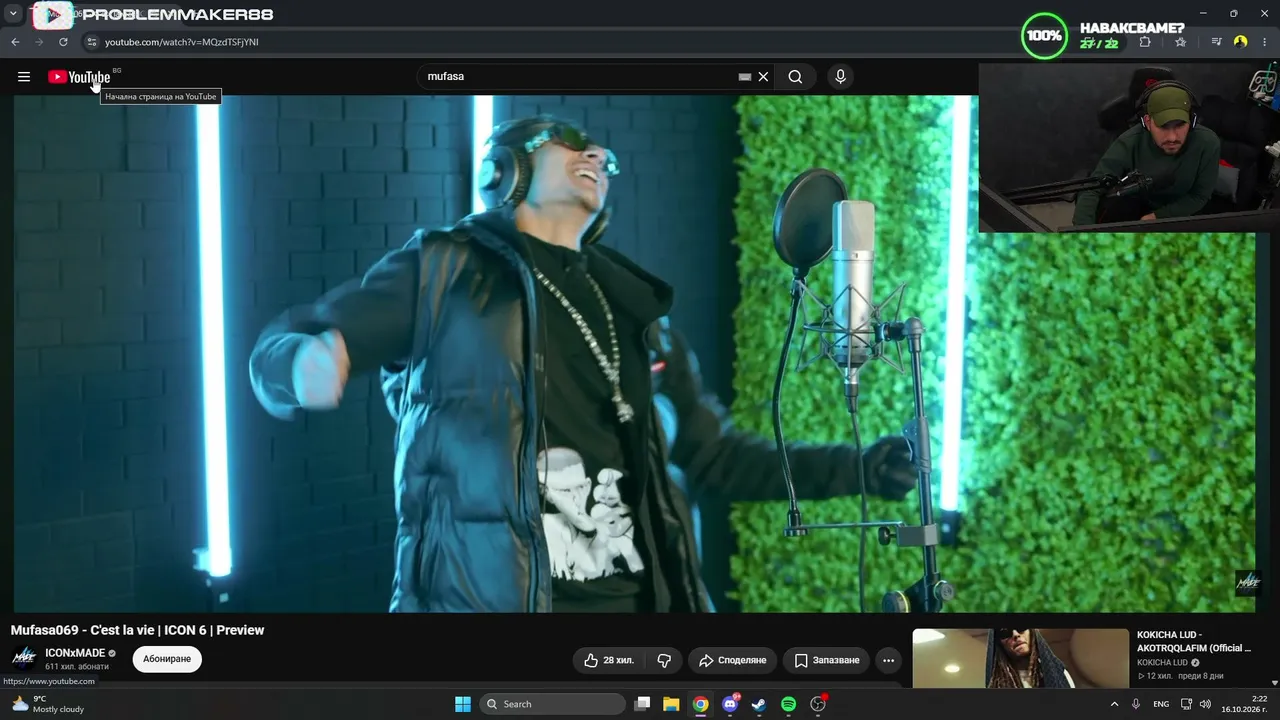Open Steam from taskbar
The image size is (1280, 720).
(x=759, y=704)
